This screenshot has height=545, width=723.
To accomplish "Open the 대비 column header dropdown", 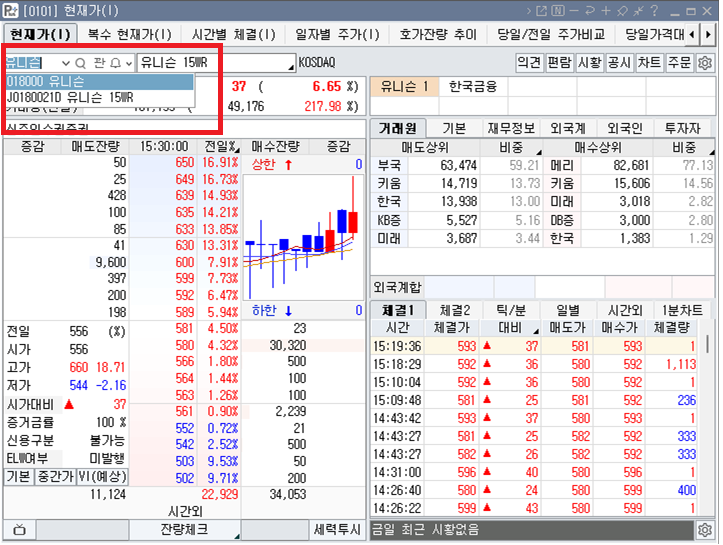I will click(536, 331).
